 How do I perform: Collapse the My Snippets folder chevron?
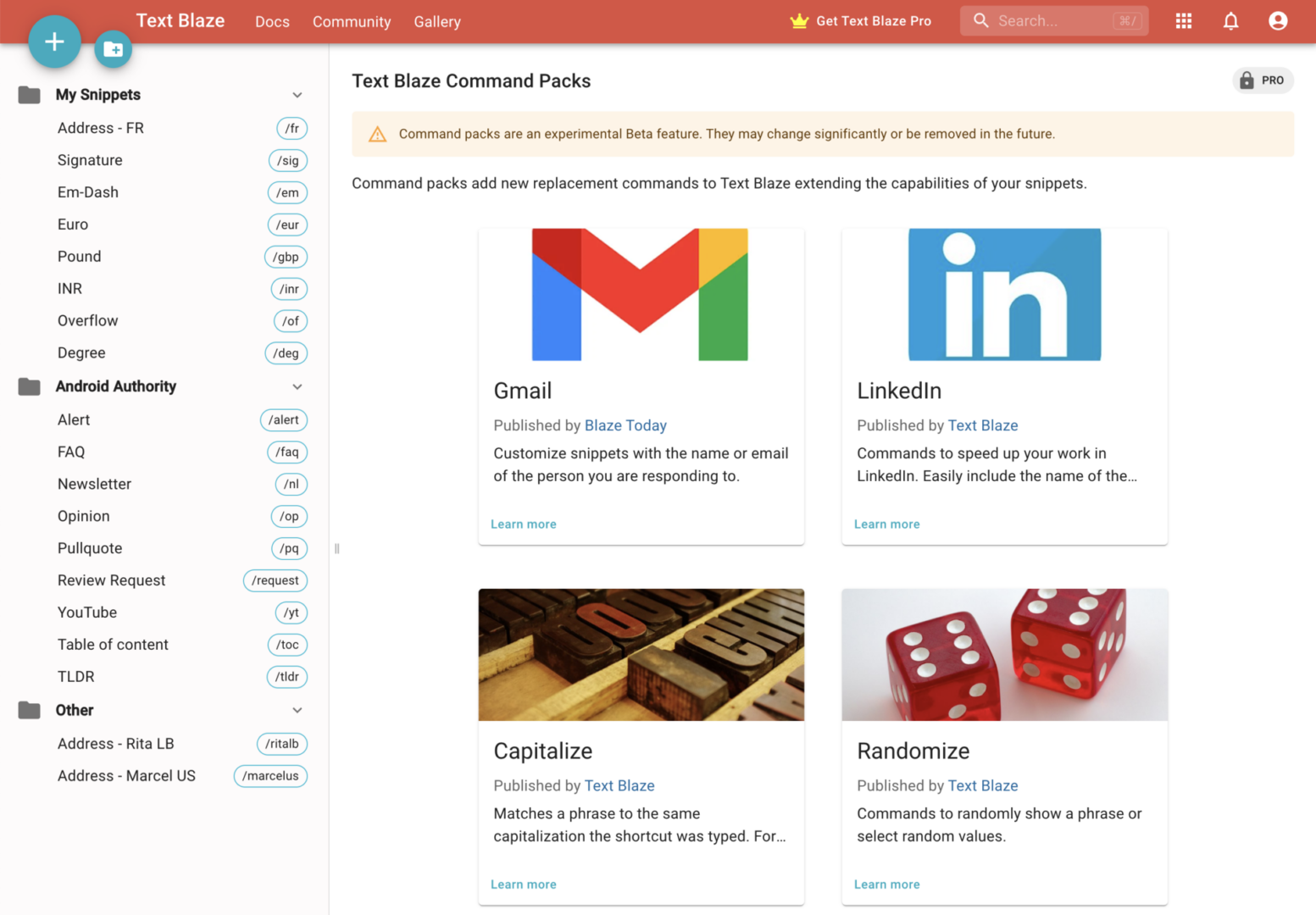(x=297, y=95)
